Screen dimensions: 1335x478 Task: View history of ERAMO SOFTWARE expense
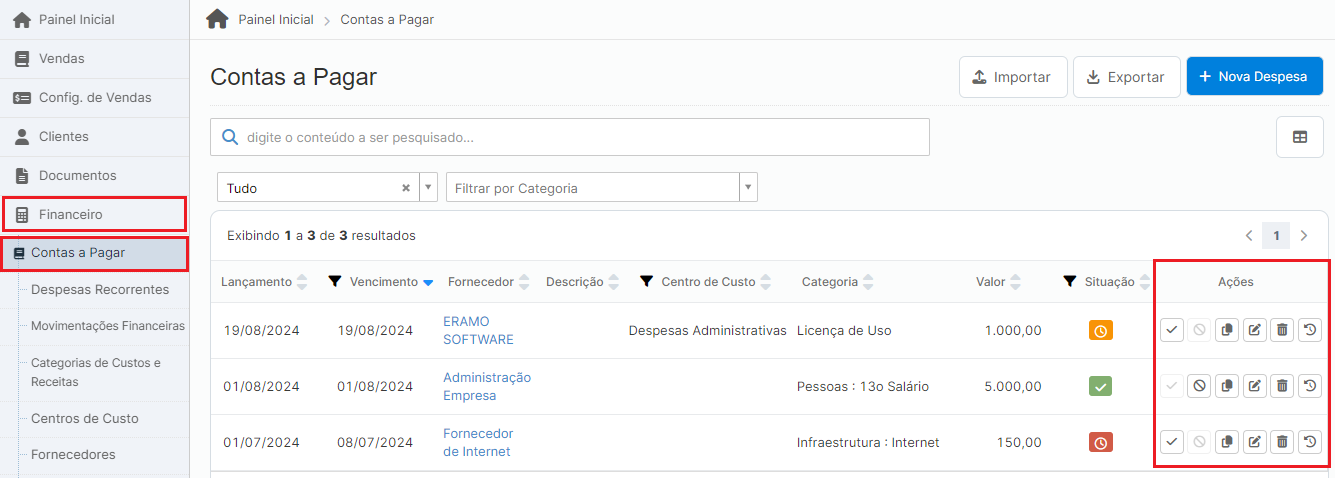(1309, 330)
